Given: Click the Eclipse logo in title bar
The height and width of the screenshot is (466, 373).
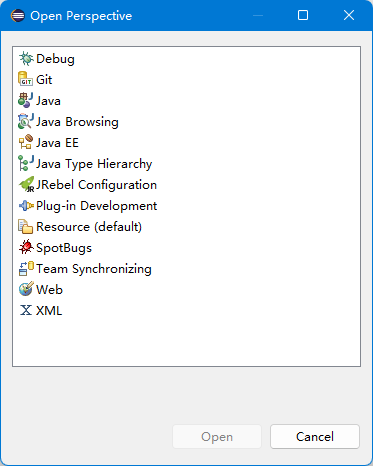Looking at the screenshot, I should point(18,16).
